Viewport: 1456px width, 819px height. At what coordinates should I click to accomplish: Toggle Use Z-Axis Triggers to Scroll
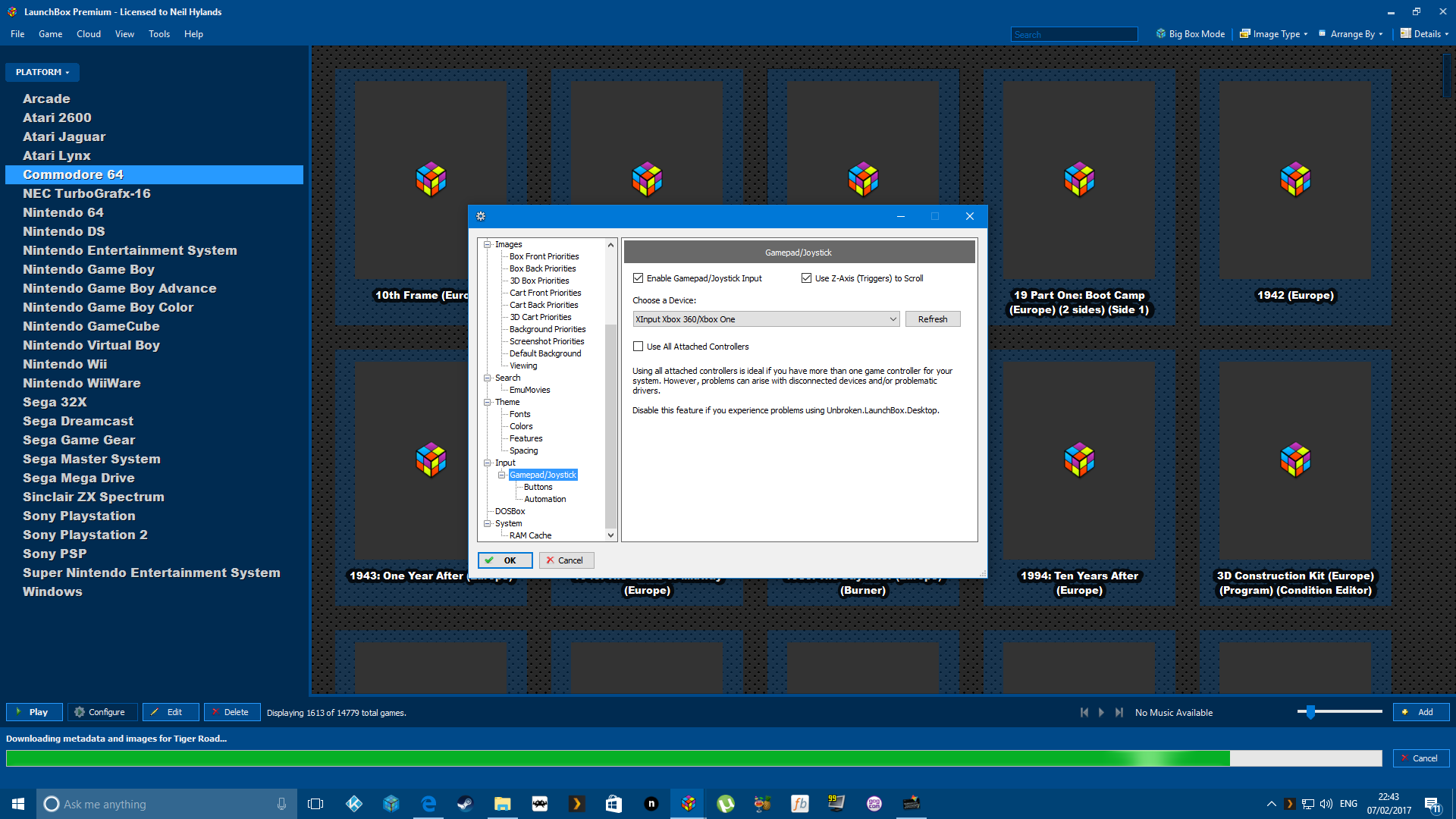[x=807, y=278]
